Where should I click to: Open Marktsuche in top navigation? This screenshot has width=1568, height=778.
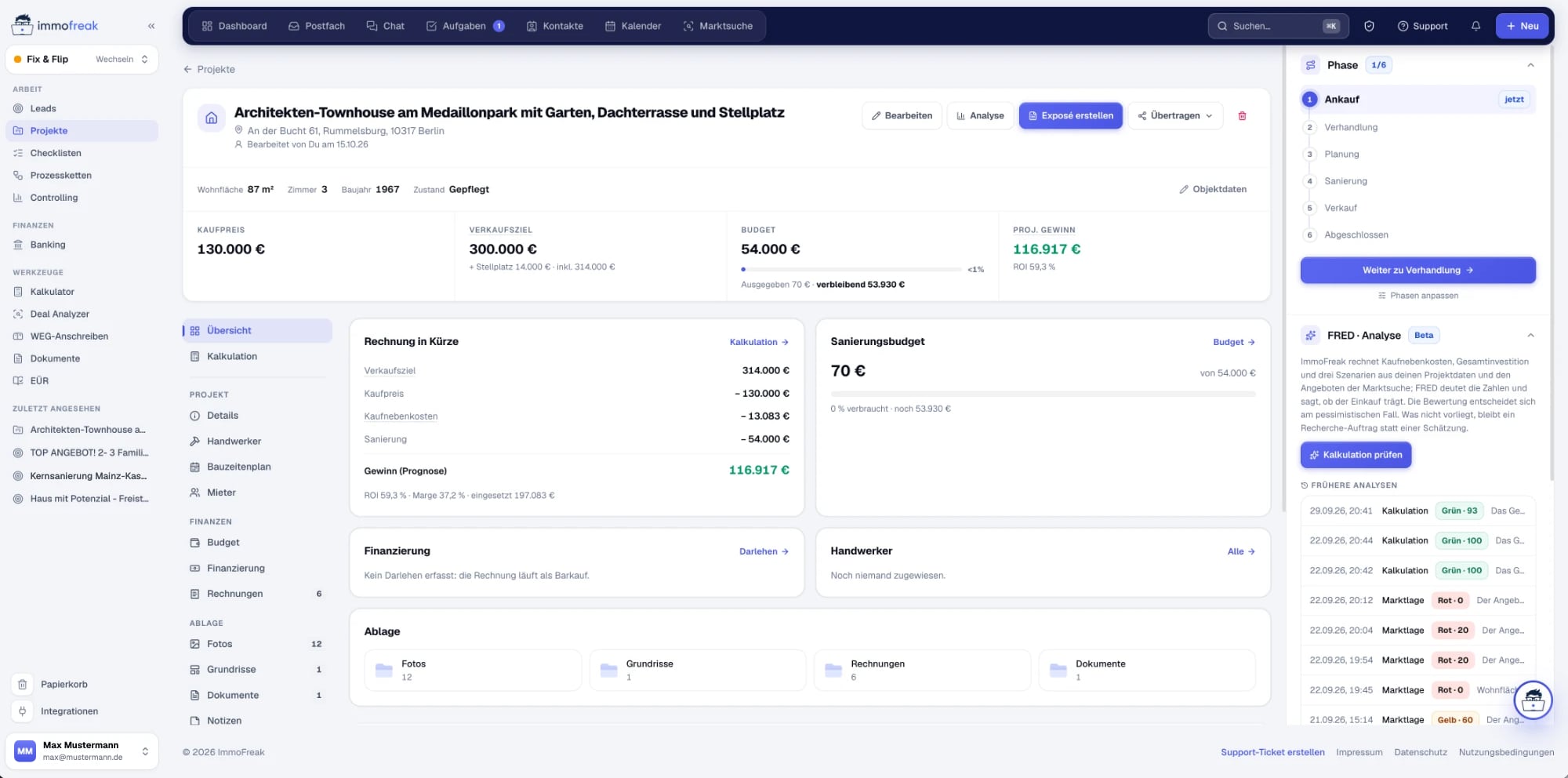click(x=718, y=26)
